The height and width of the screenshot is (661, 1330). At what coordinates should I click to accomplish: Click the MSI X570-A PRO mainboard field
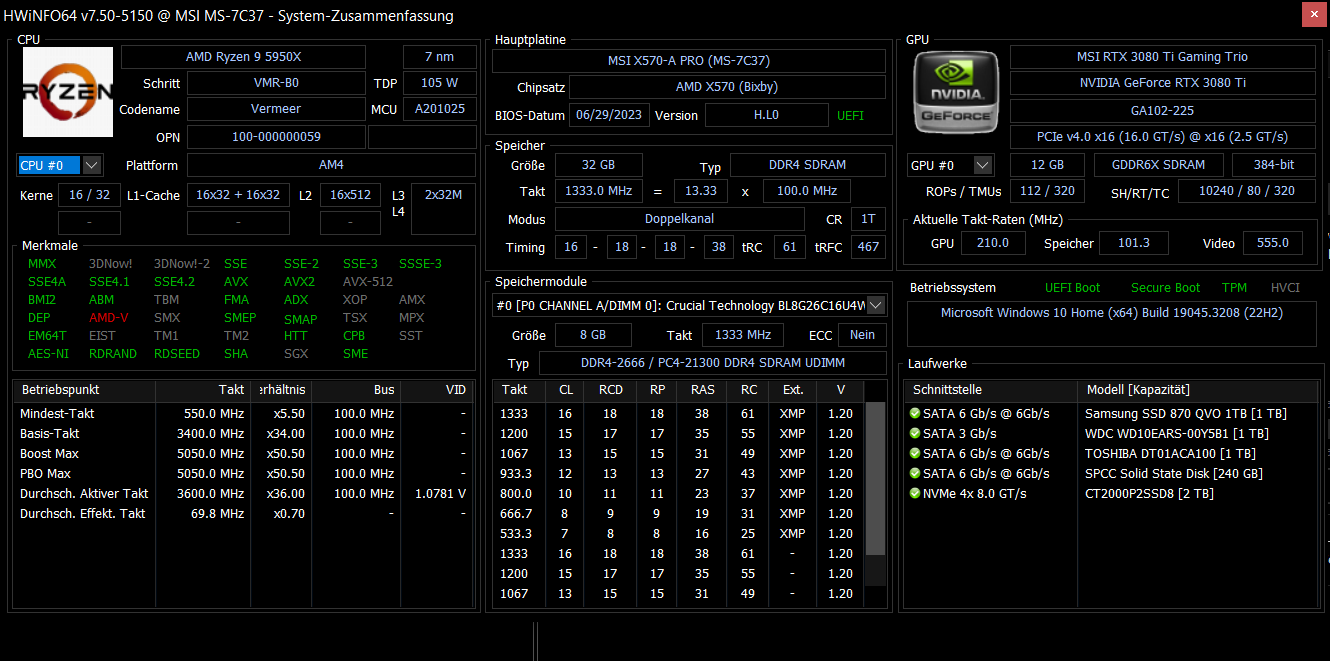point(689,61)
